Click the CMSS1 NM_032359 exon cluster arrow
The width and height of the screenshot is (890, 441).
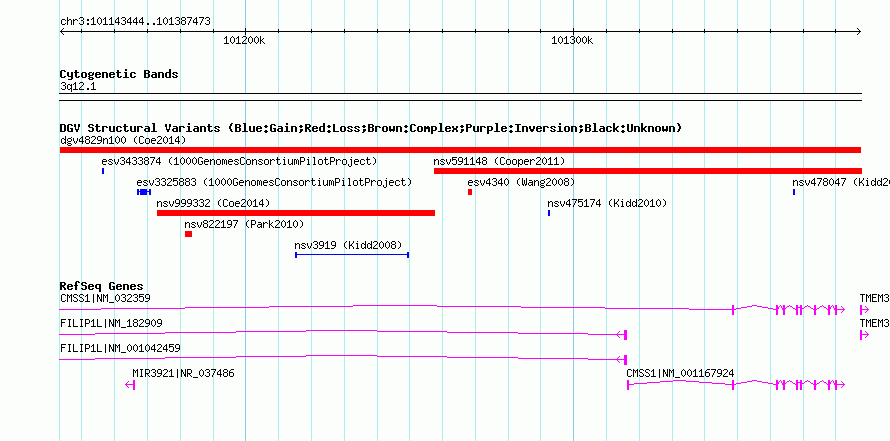click(x=810, y=310)
